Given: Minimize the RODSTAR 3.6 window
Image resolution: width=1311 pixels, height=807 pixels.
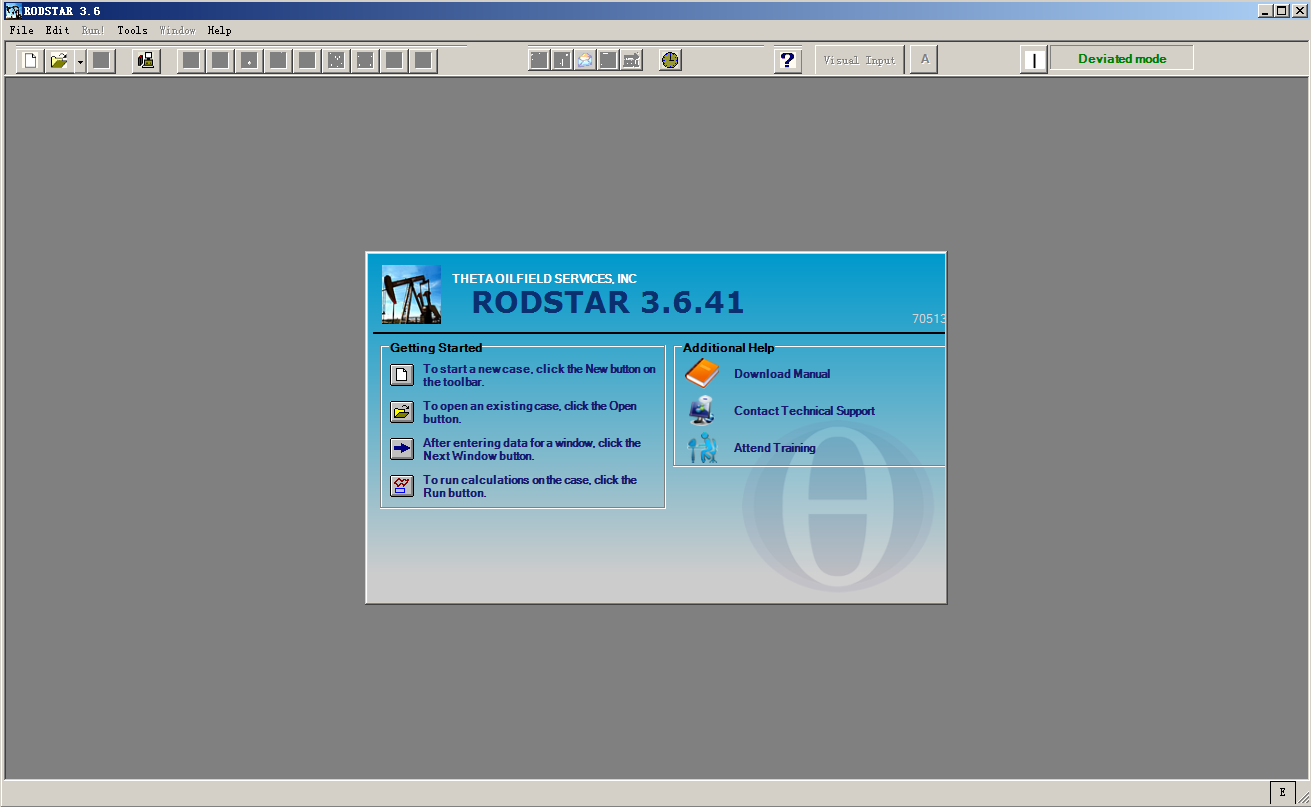Looking at the screenshot, I should click(x=1265, y=10).
